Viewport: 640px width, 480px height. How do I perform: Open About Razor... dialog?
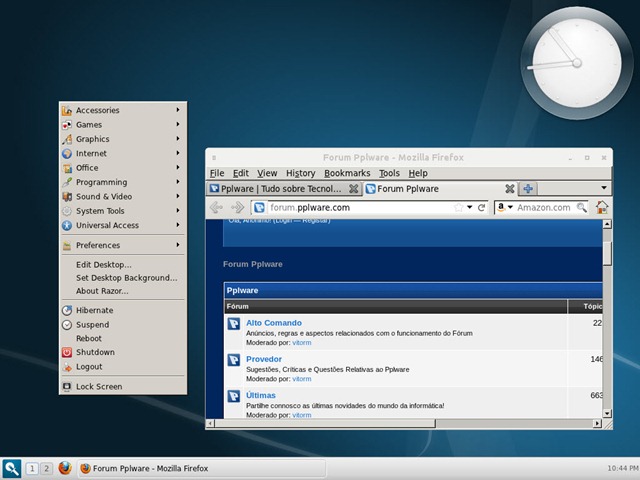point(122,291)
